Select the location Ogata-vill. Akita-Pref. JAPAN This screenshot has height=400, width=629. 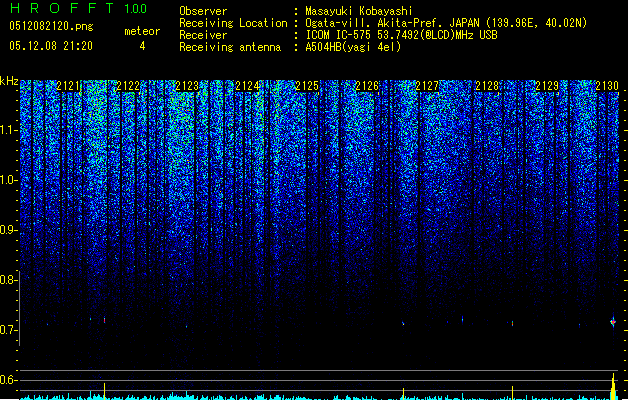click(x=393, y=23)
